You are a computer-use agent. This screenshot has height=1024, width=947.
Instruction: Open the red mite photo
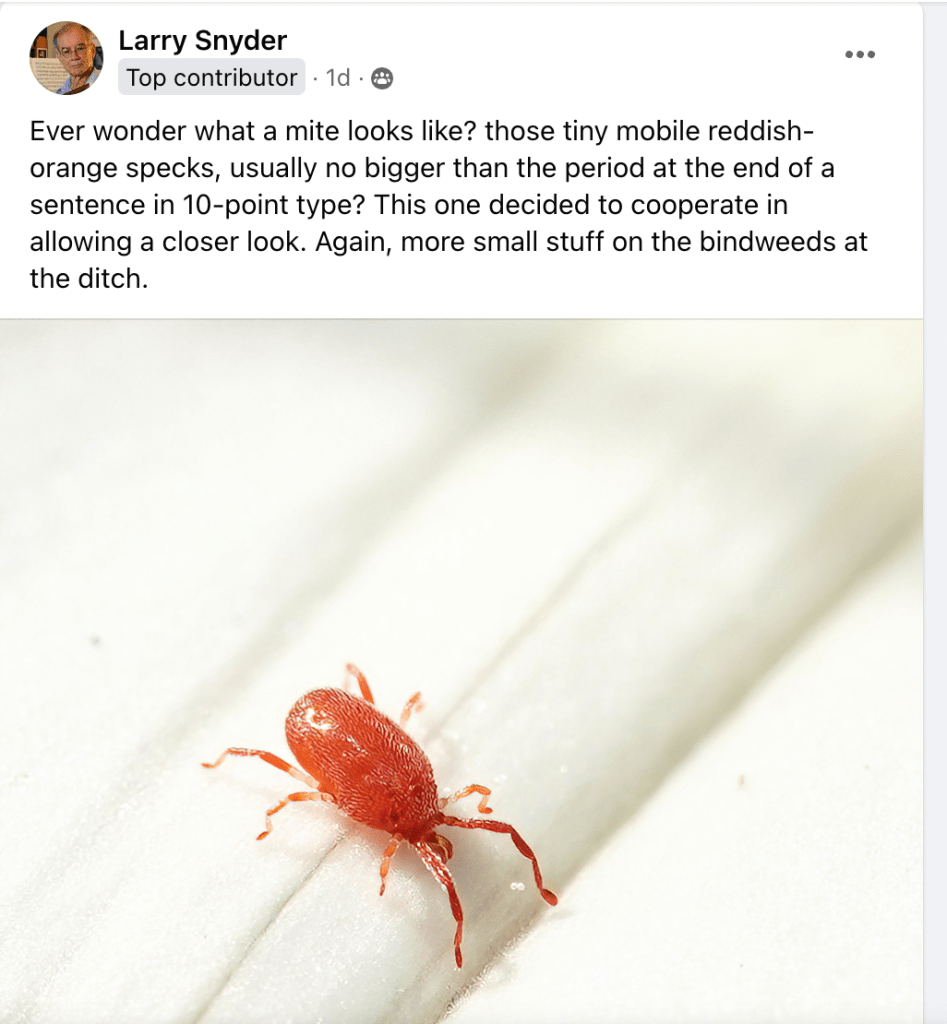[x=461, y=671]
